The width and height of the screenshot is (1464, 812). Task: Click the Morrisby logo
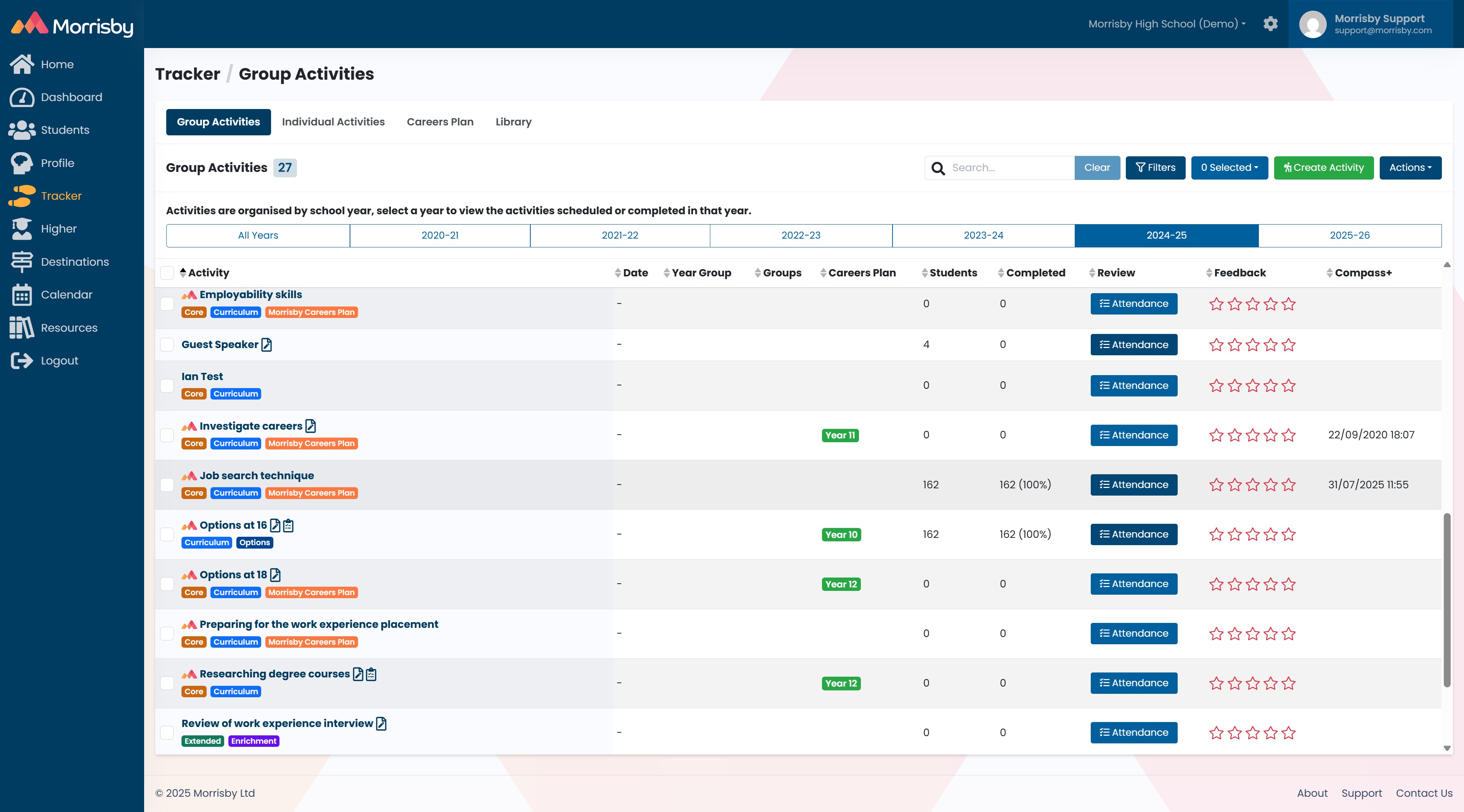click(x=72, y=25)
